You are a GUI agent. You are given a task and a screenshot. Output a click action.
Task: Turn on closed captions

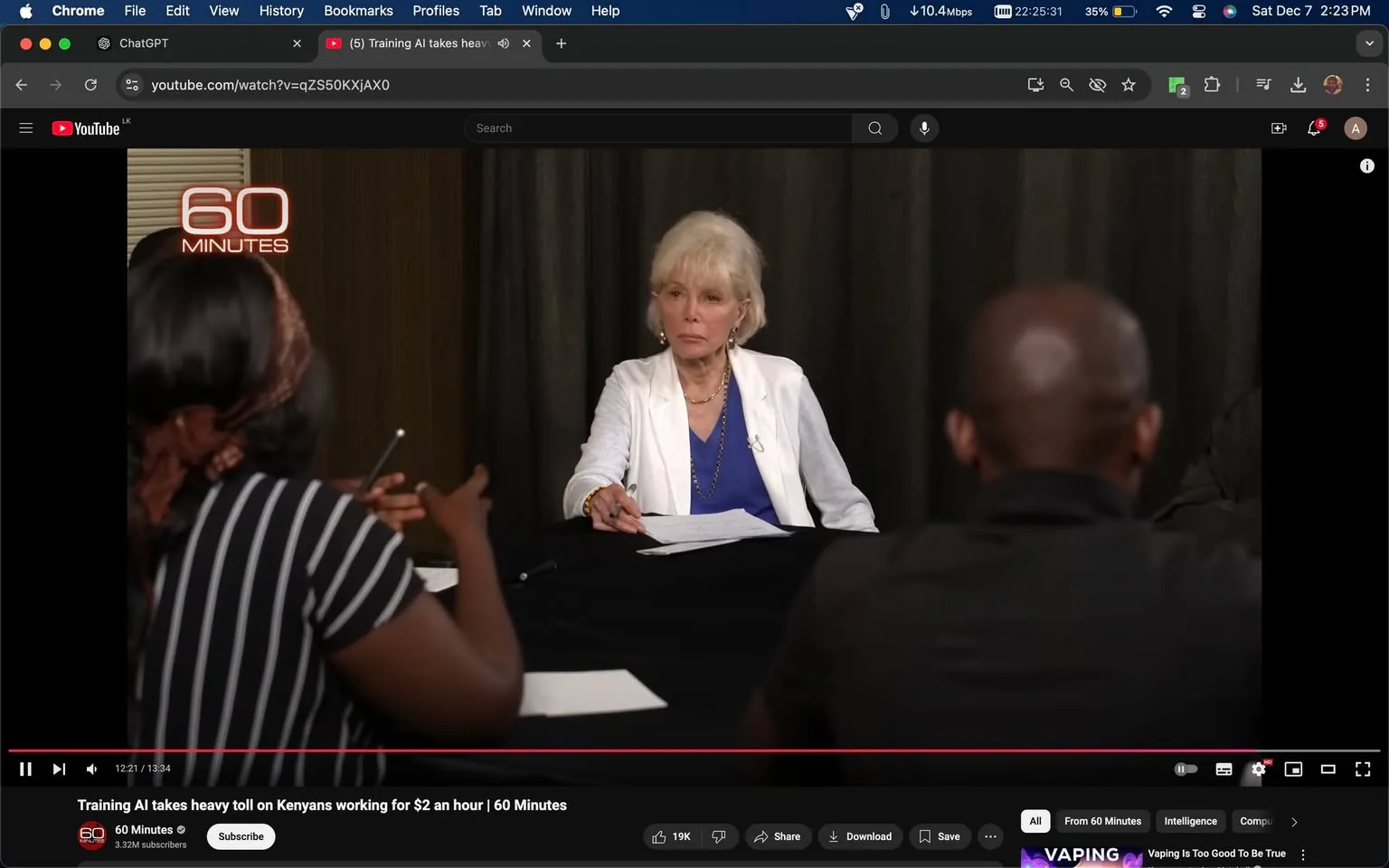1223,769
